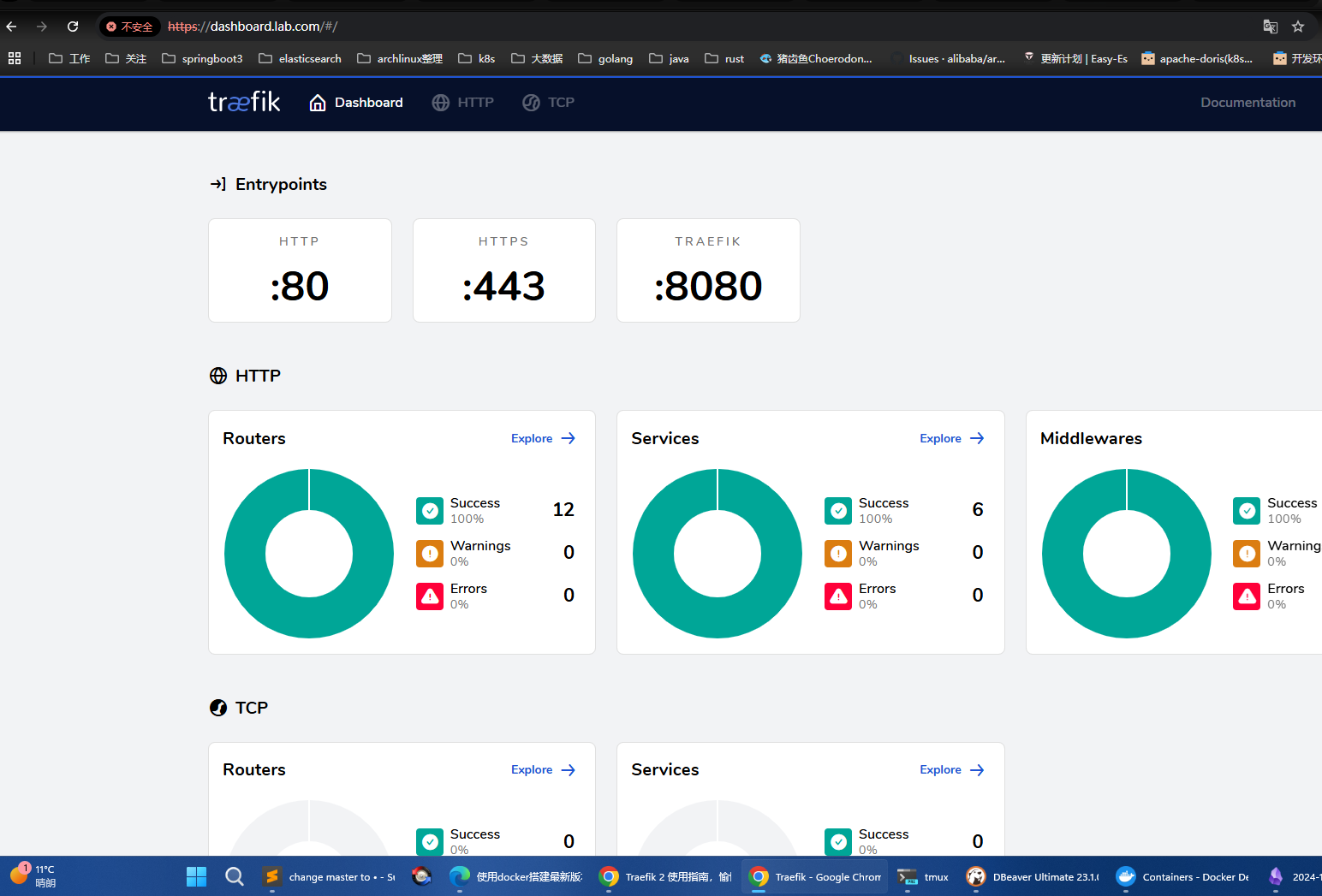Explore HTTP Services
The height and width of the screenshot is (896, 1322).
(x=952, y=438)
